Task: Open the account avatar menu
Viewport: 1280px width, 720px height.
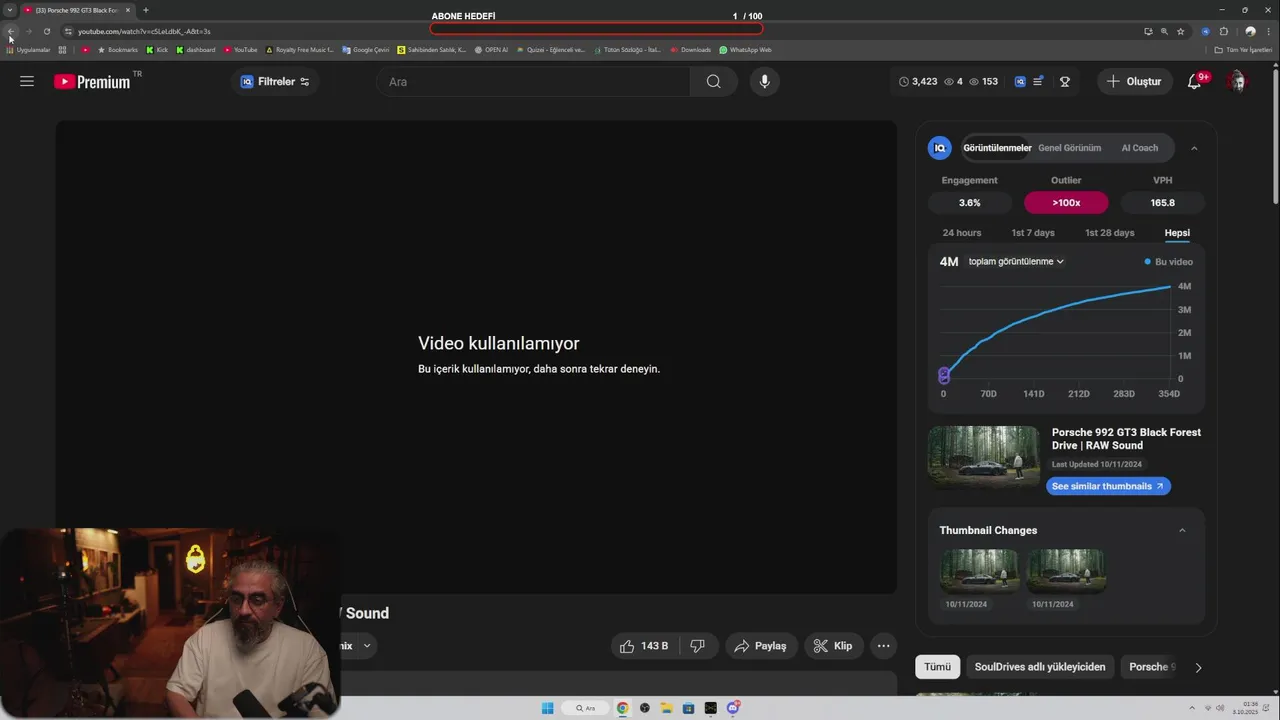Action: click(1237, 82)
